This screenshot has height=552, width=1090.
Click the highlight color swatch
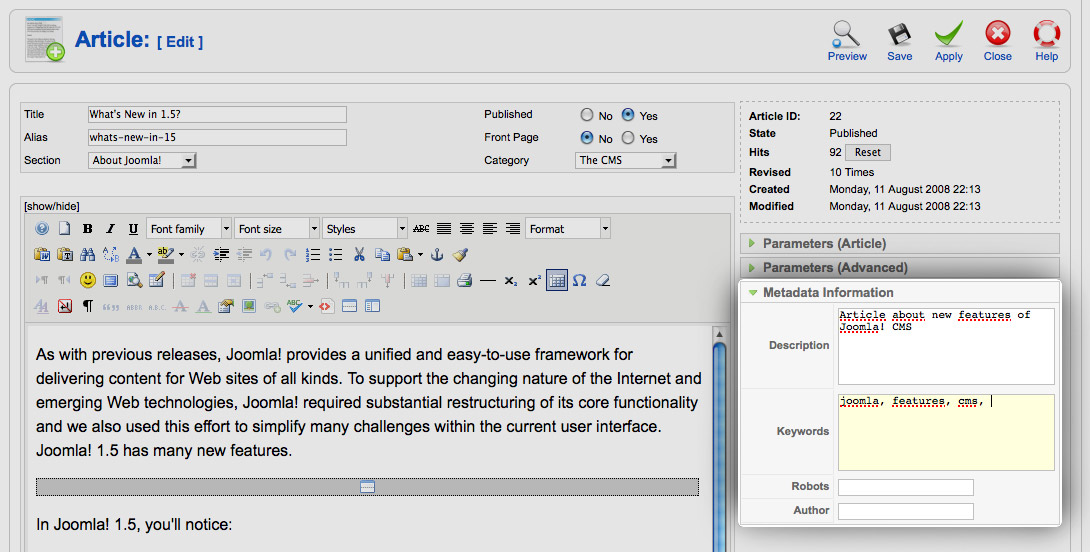click(165, 254)
